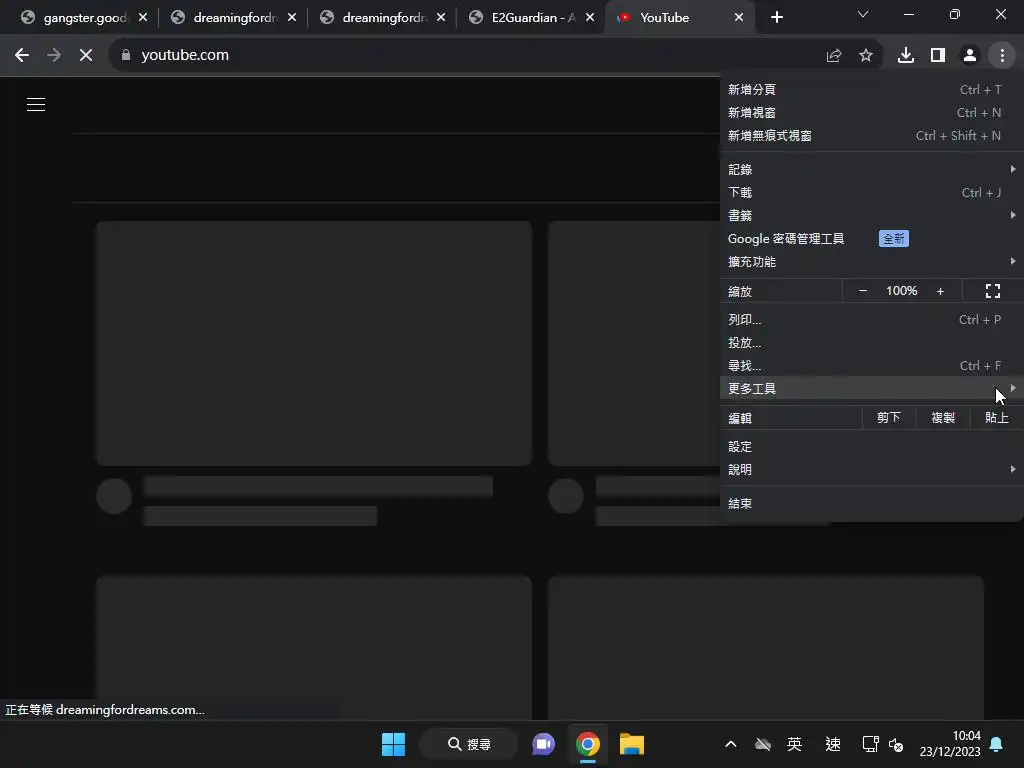The height and width of the screenshot is (768, 1024).
Task: Open the network status tray icon
Action: pyautogui.click(x=870, y=744)
